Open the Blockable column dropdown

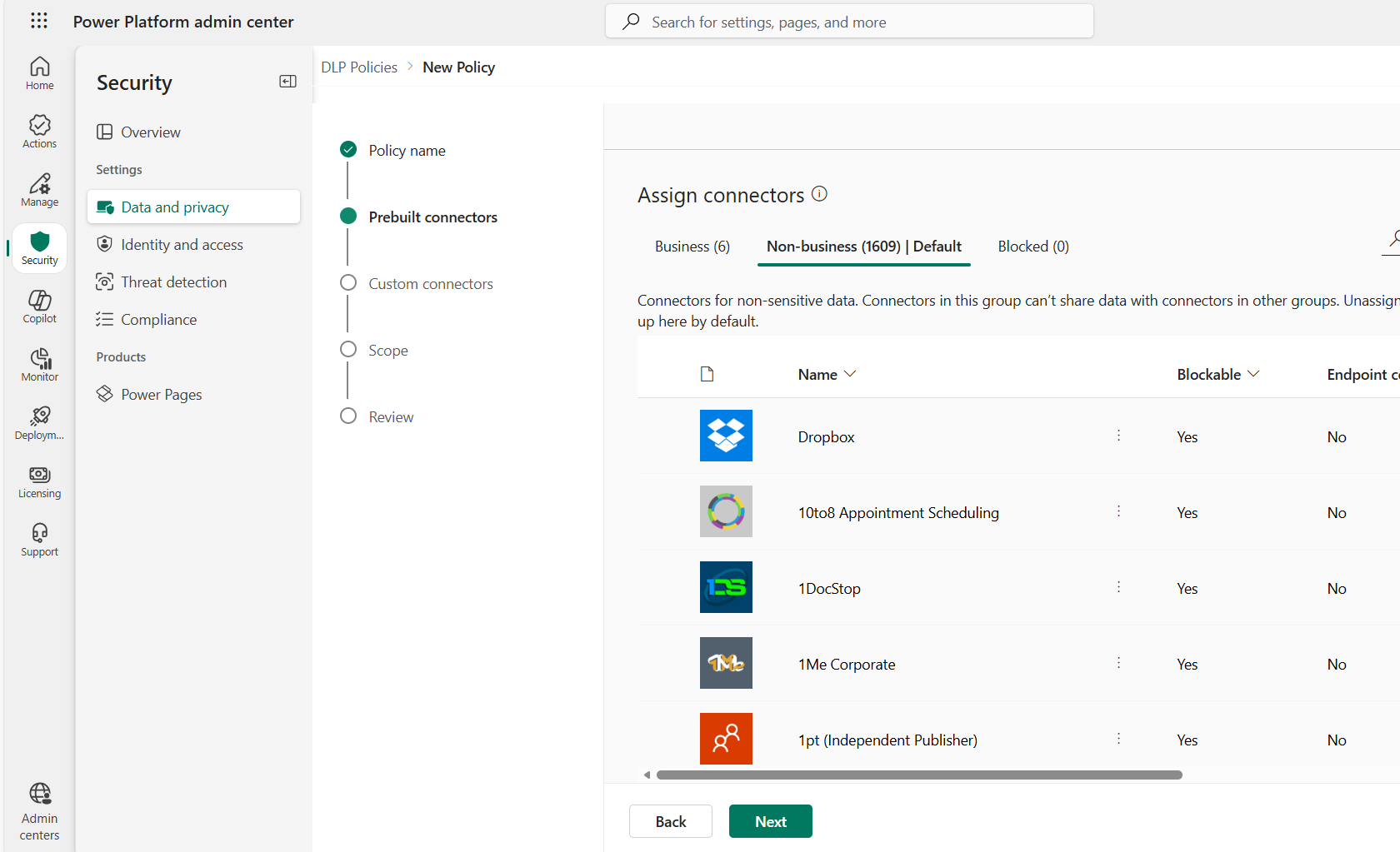pos(1253,375)
